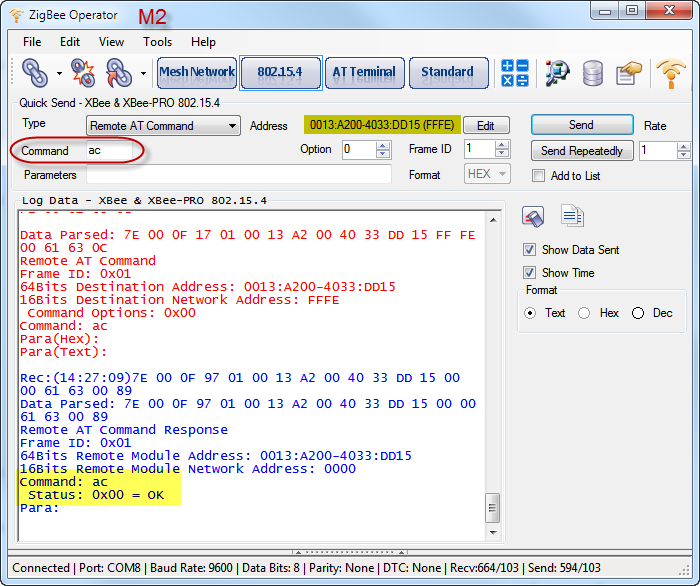Toggle the Show Data Sent checkbox
The height and width of the screenshot is (586, 700).
click(530, 249)
